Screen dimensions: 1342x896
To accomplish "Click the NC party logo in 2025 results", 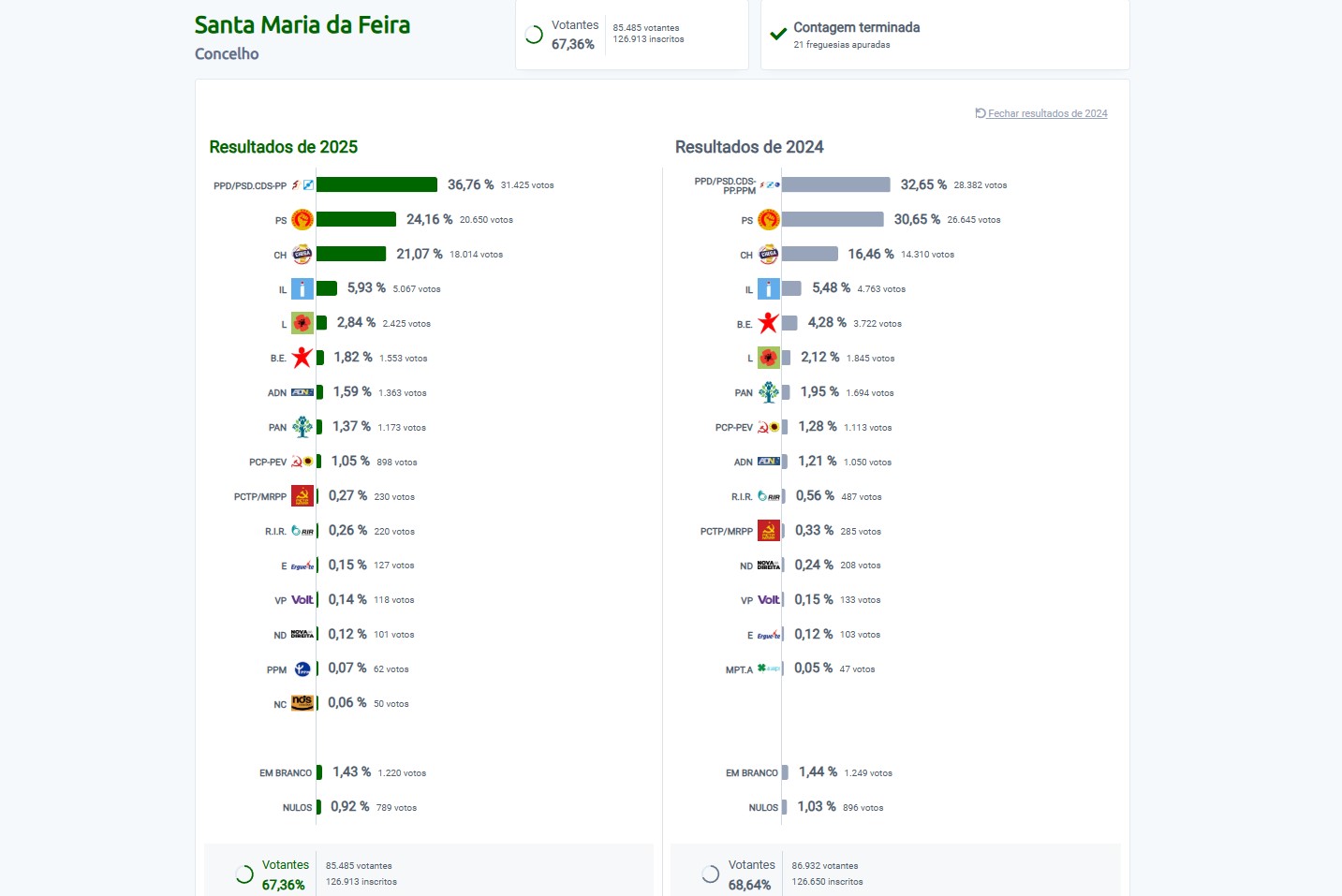I will tap(302, 703).
